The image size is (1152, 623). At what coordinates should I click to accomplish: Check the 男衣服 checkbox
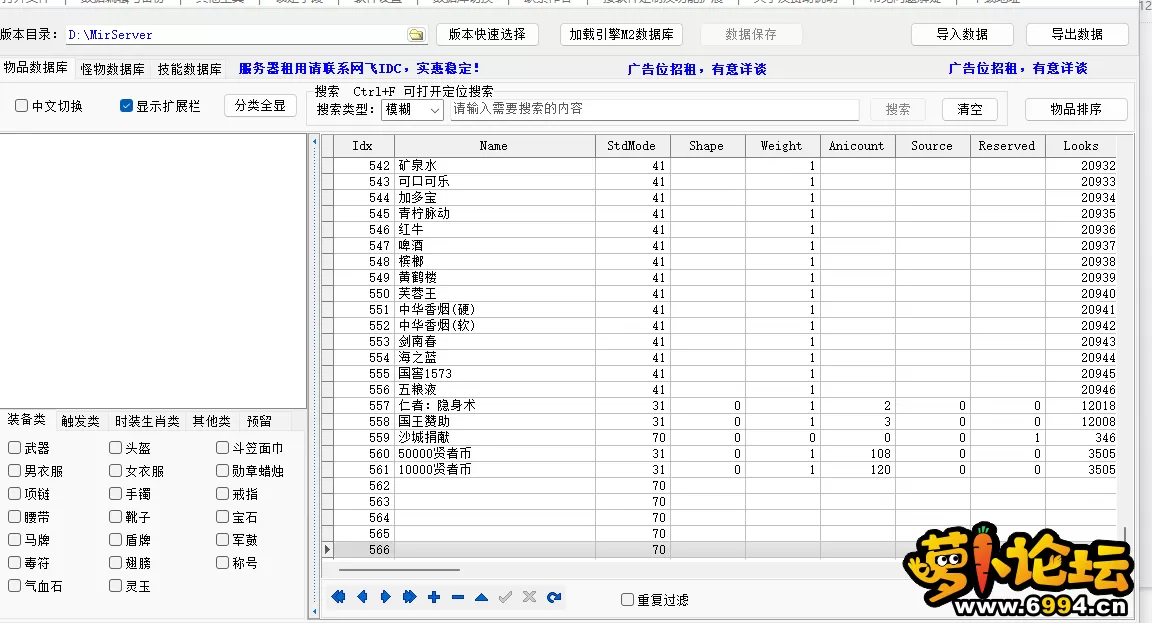pyautogui.click(x=14, y=470)
